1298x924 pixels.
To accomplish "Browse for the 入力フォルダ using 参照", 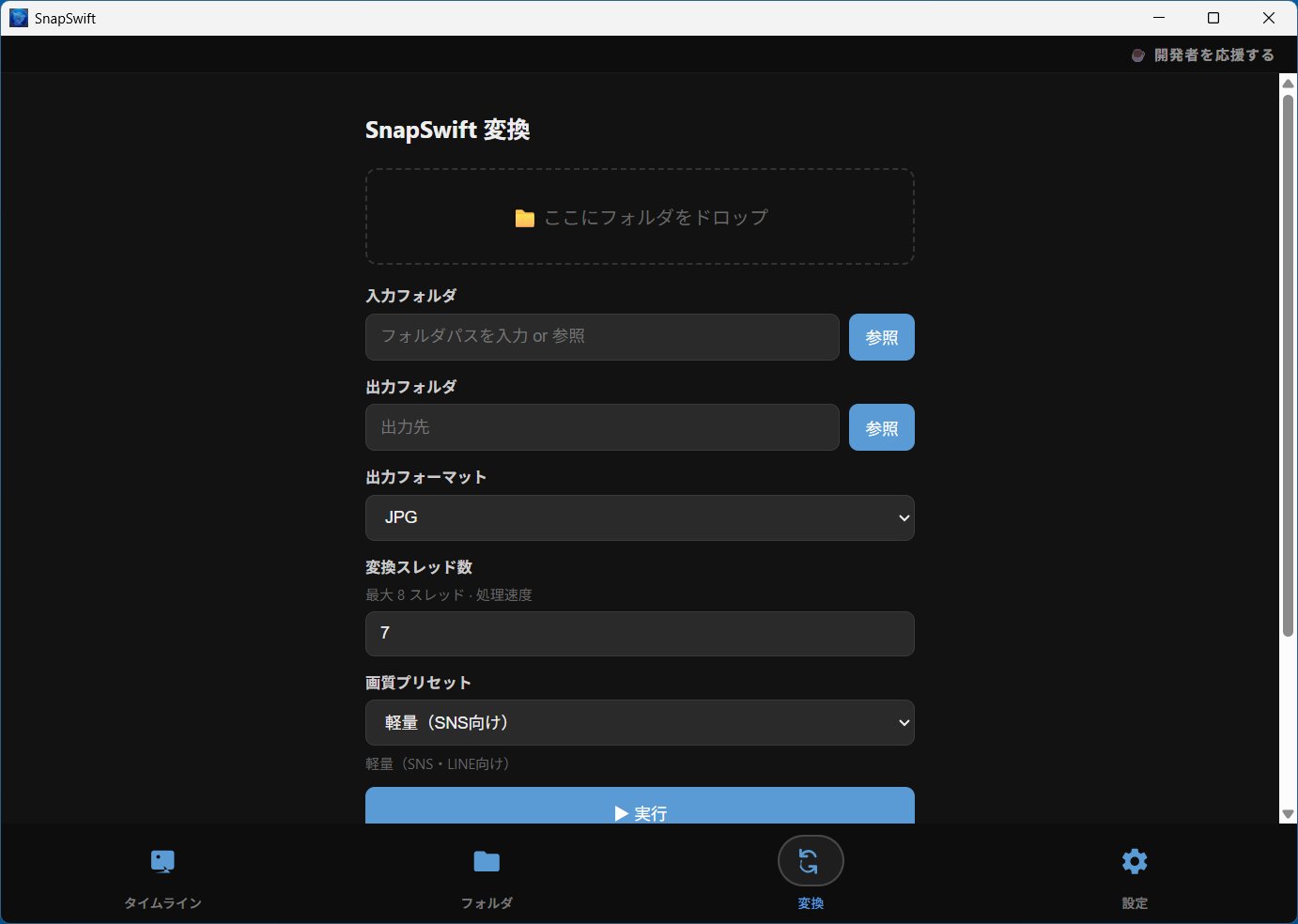I will click(881, 337).
